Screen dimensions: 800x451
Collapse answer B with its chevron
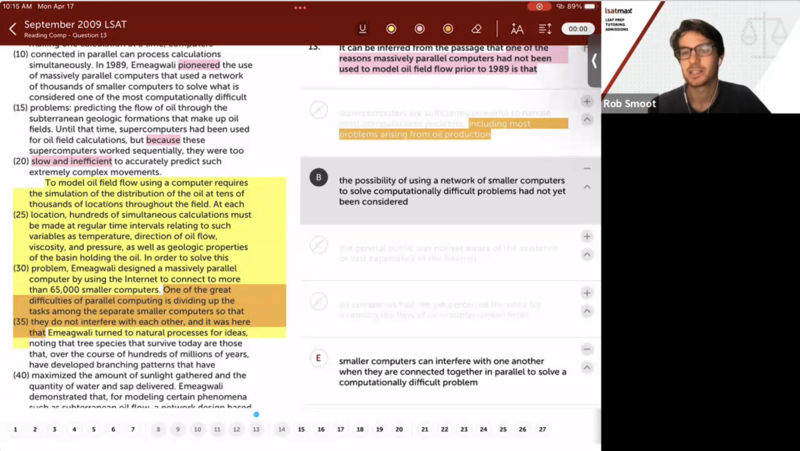point(587,187)
